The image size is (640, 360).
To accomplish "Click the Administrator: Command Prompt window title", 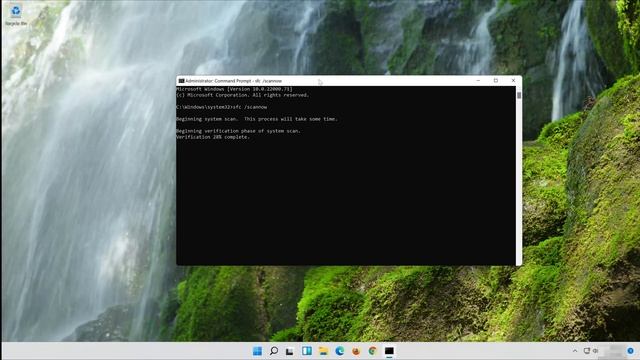I will click(x=233, y=81).
